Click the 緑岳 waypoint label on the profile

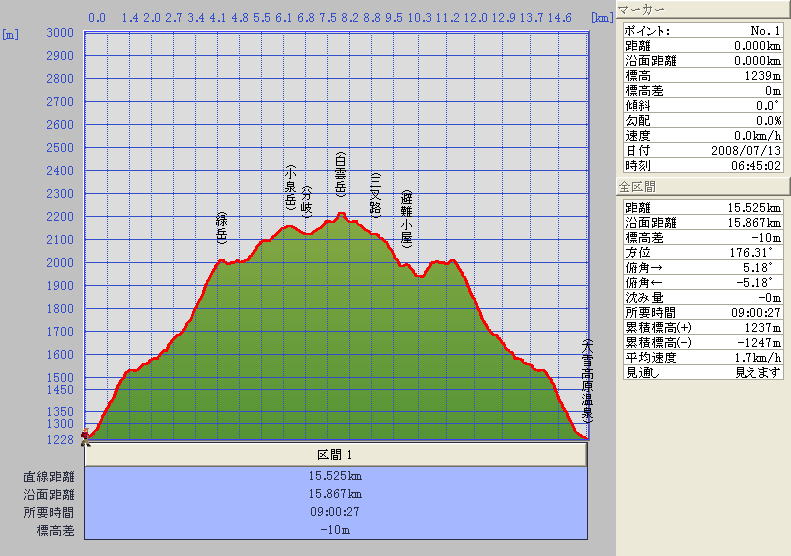(x=221, y=228)
